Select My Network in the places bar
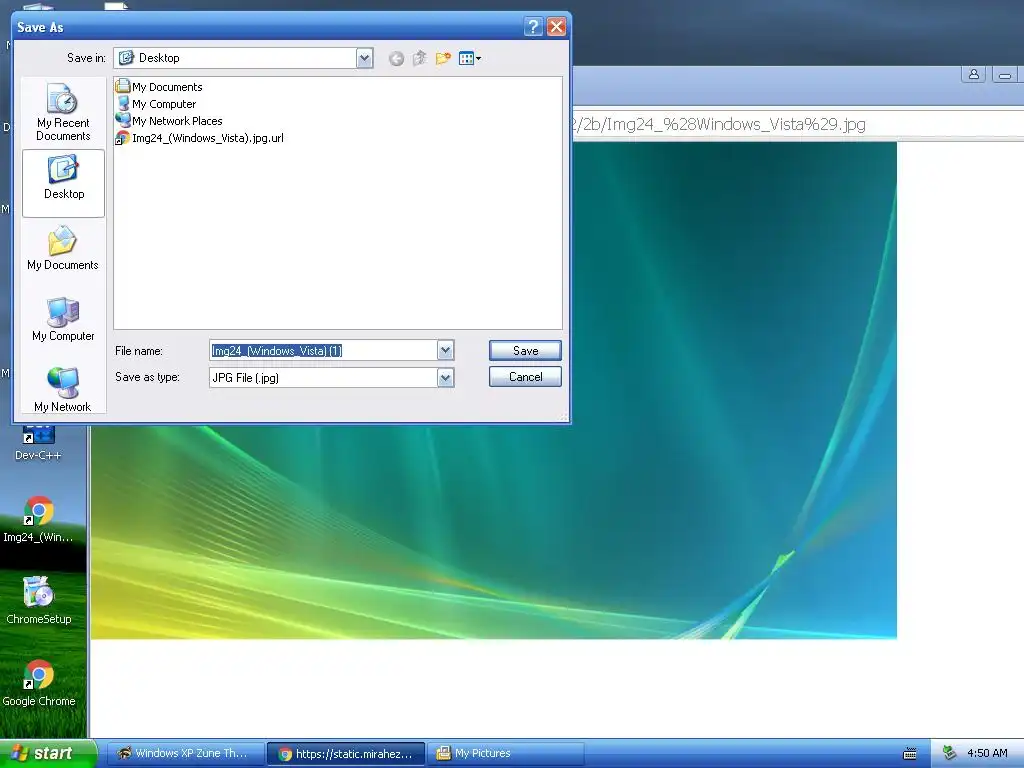 [63, 390]
